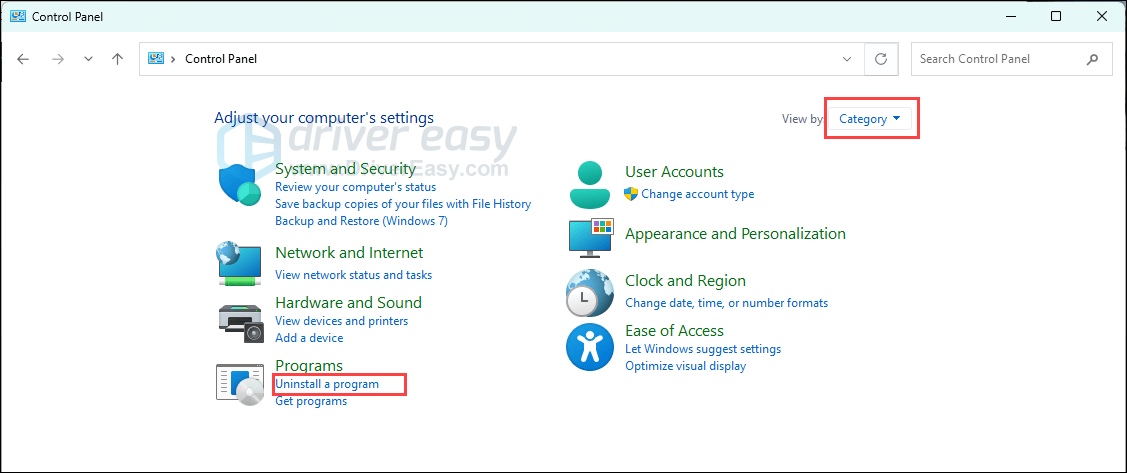Open the Ease of Access icon
Screen dimensions: 1127x473
[589, 347]
